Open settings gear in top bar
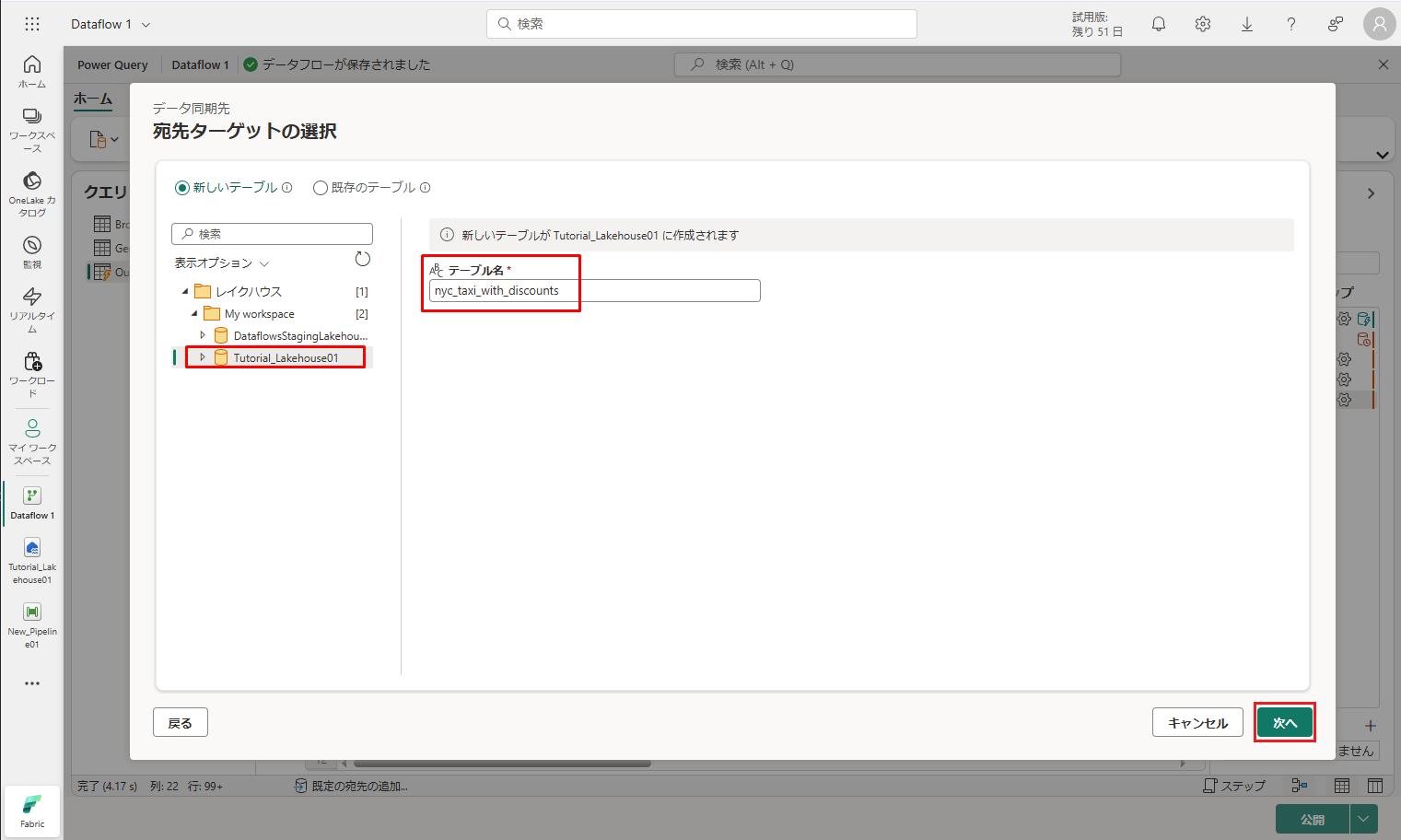This screenshot has width=1401, height=840. (1203, 24)
